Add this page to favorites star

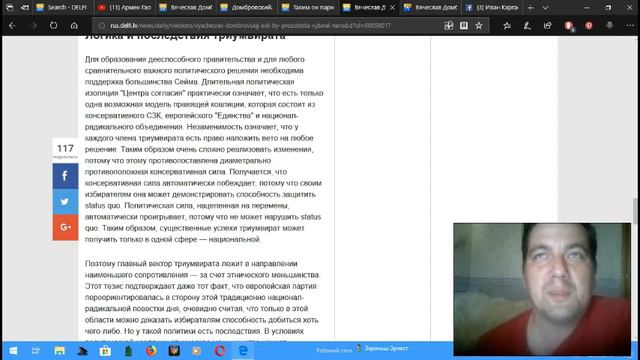[479, 26]
